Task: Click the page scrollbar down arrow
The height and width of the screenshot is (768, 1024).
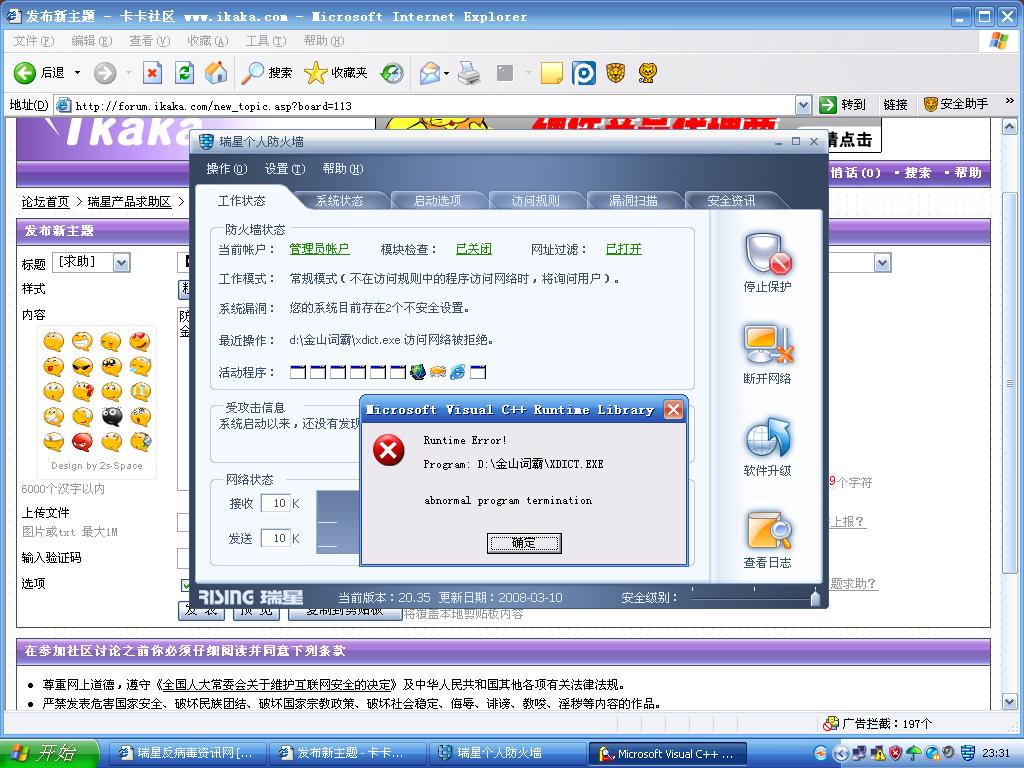Action: pos(1009,702)
